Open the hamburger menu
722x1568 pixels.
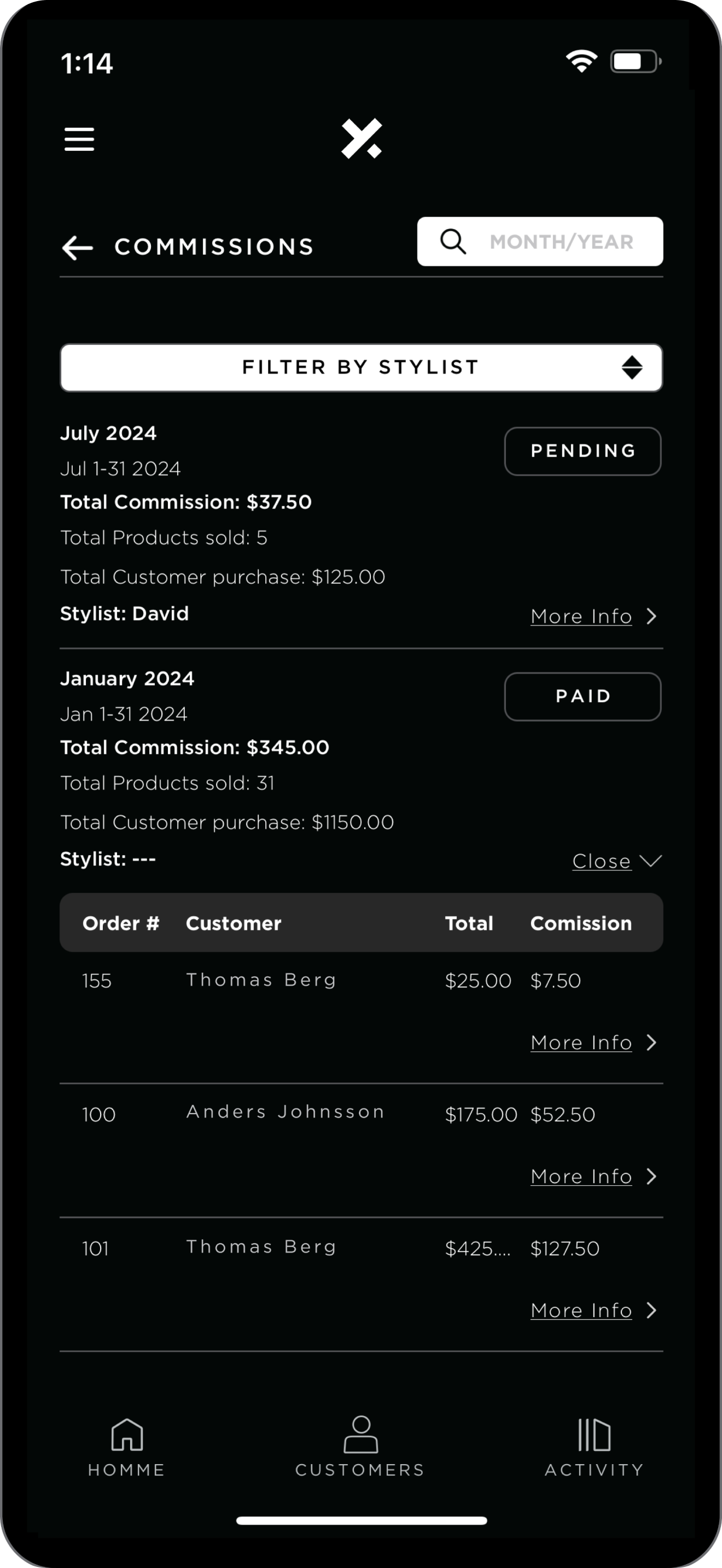click(x=79, y=139)
